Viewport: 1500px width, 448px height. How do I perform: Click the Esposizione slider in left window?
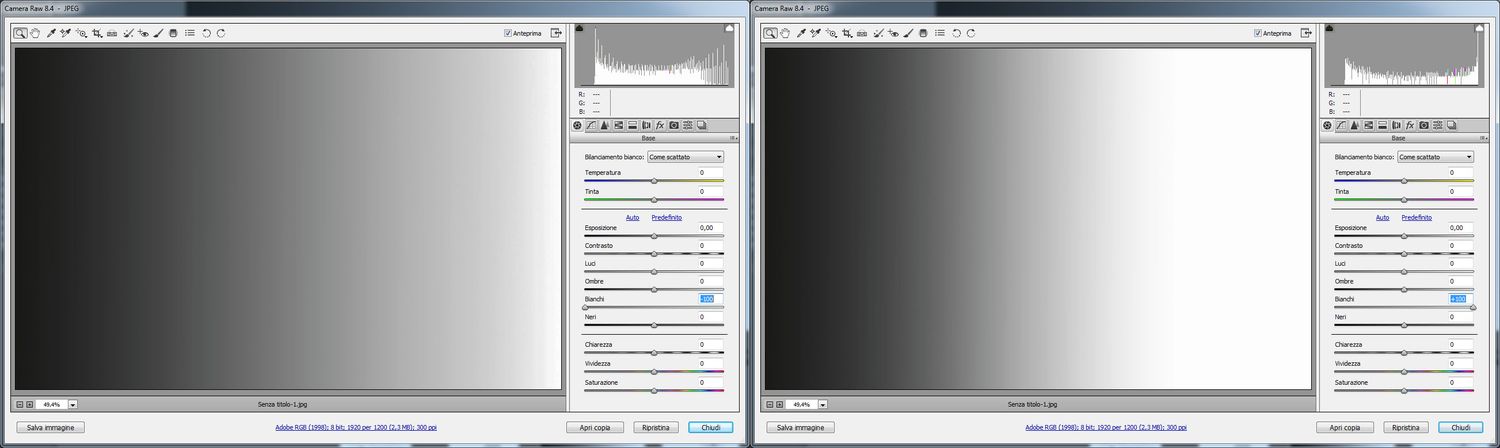pos(654,236)
